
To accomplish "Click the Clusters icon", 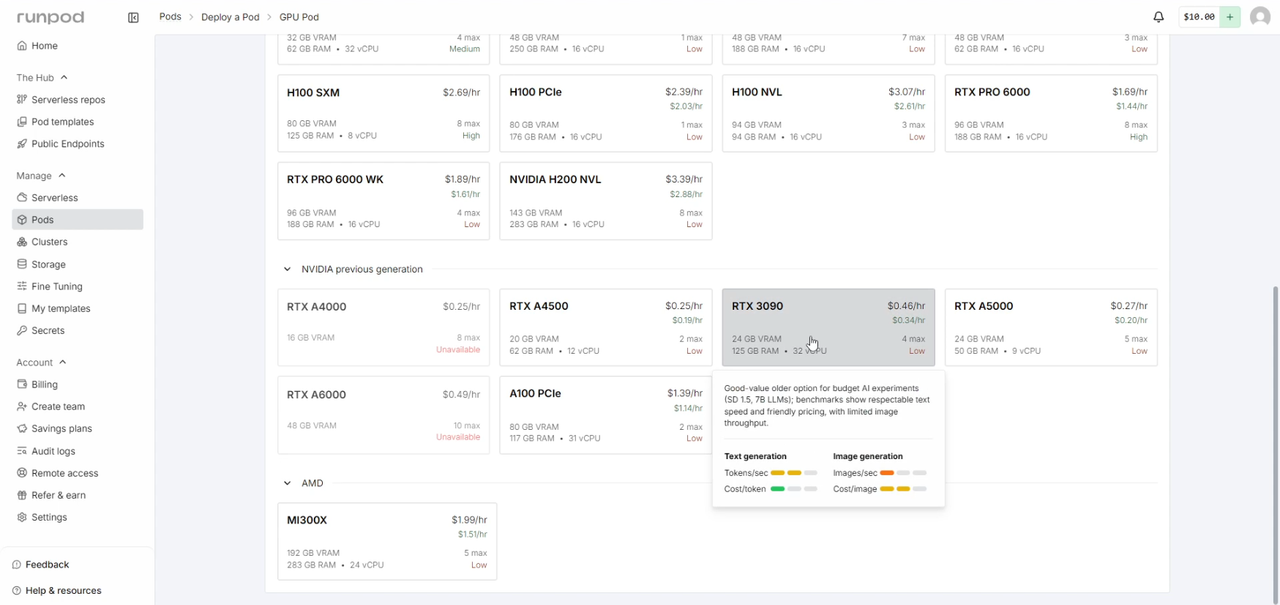I will pos(22,242).
